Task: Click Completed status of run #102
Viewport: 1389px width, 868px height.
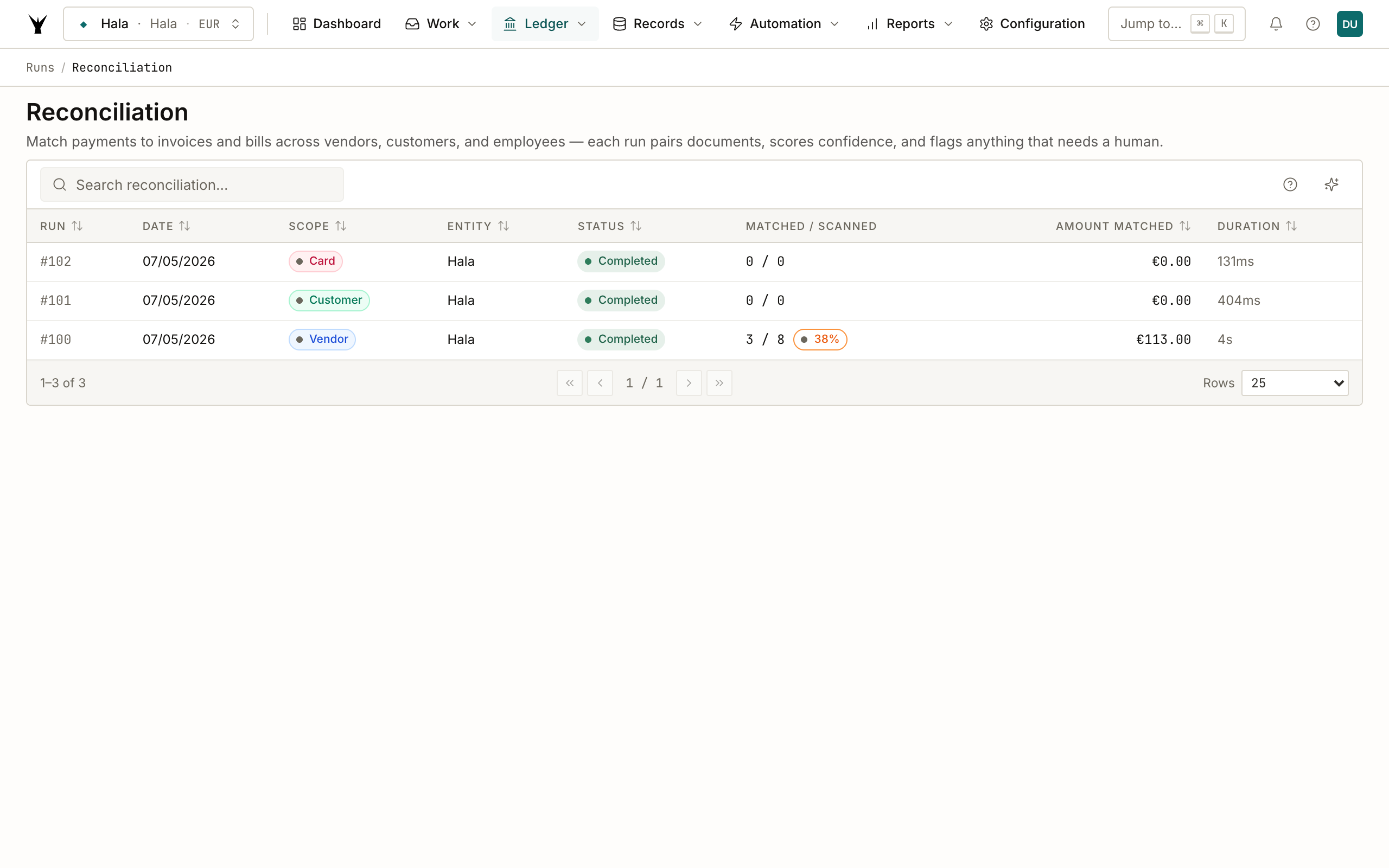Action: click(x=621, y=261)
